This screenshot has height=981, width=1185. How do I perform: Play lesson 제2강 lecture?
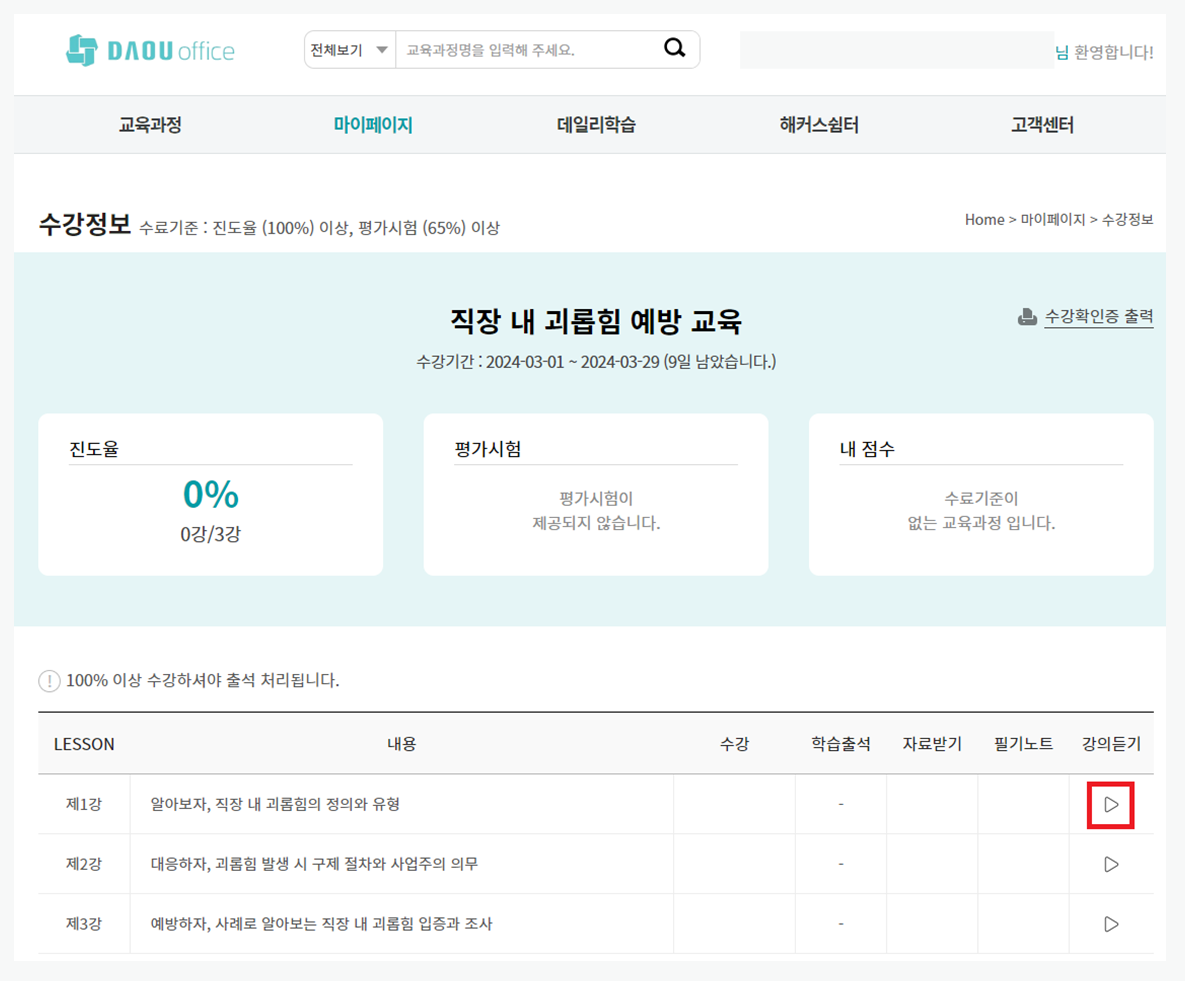1110,864
